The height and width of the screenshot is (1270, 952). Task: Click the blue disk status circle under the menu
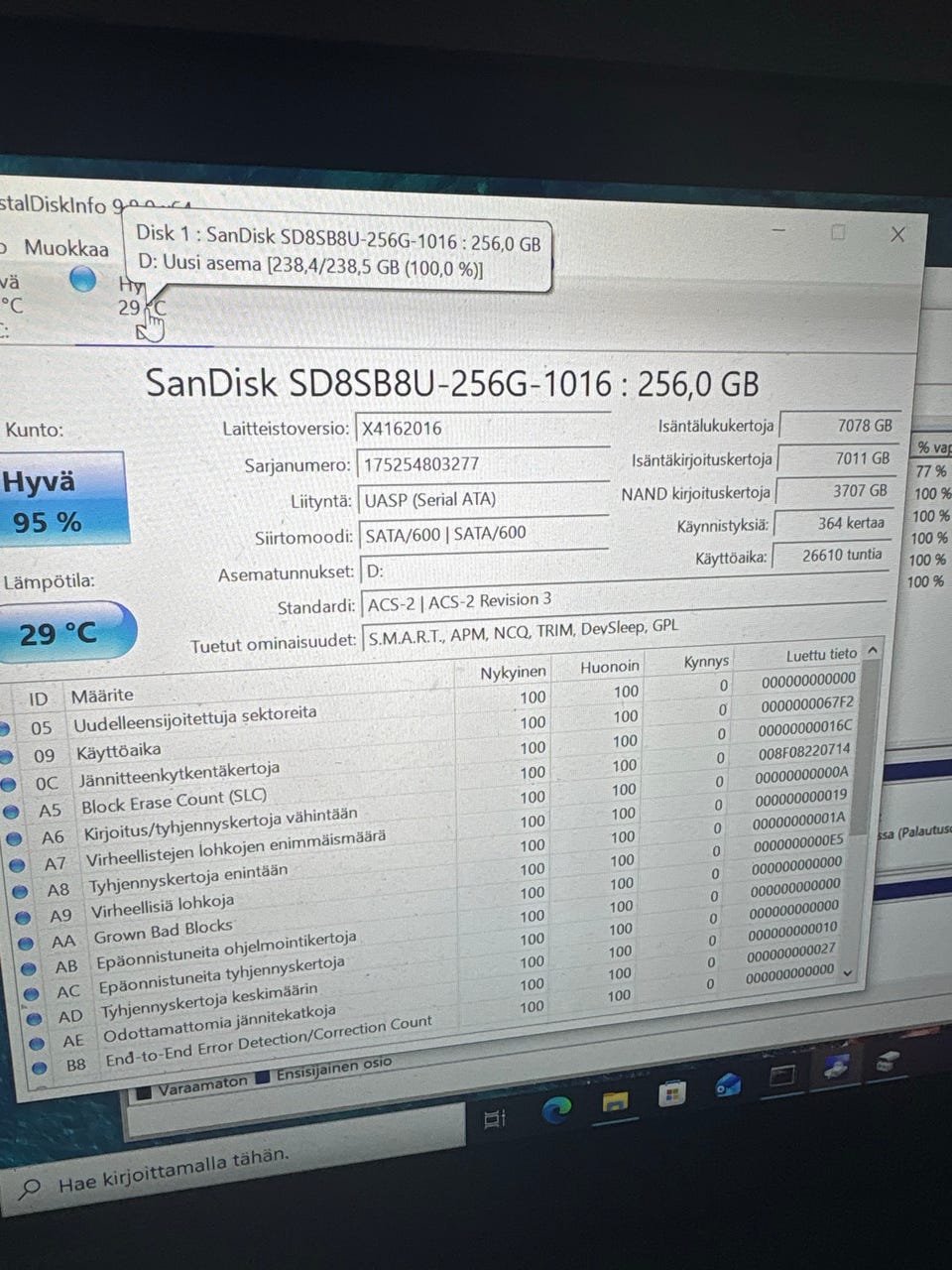[x=83, y=280]
